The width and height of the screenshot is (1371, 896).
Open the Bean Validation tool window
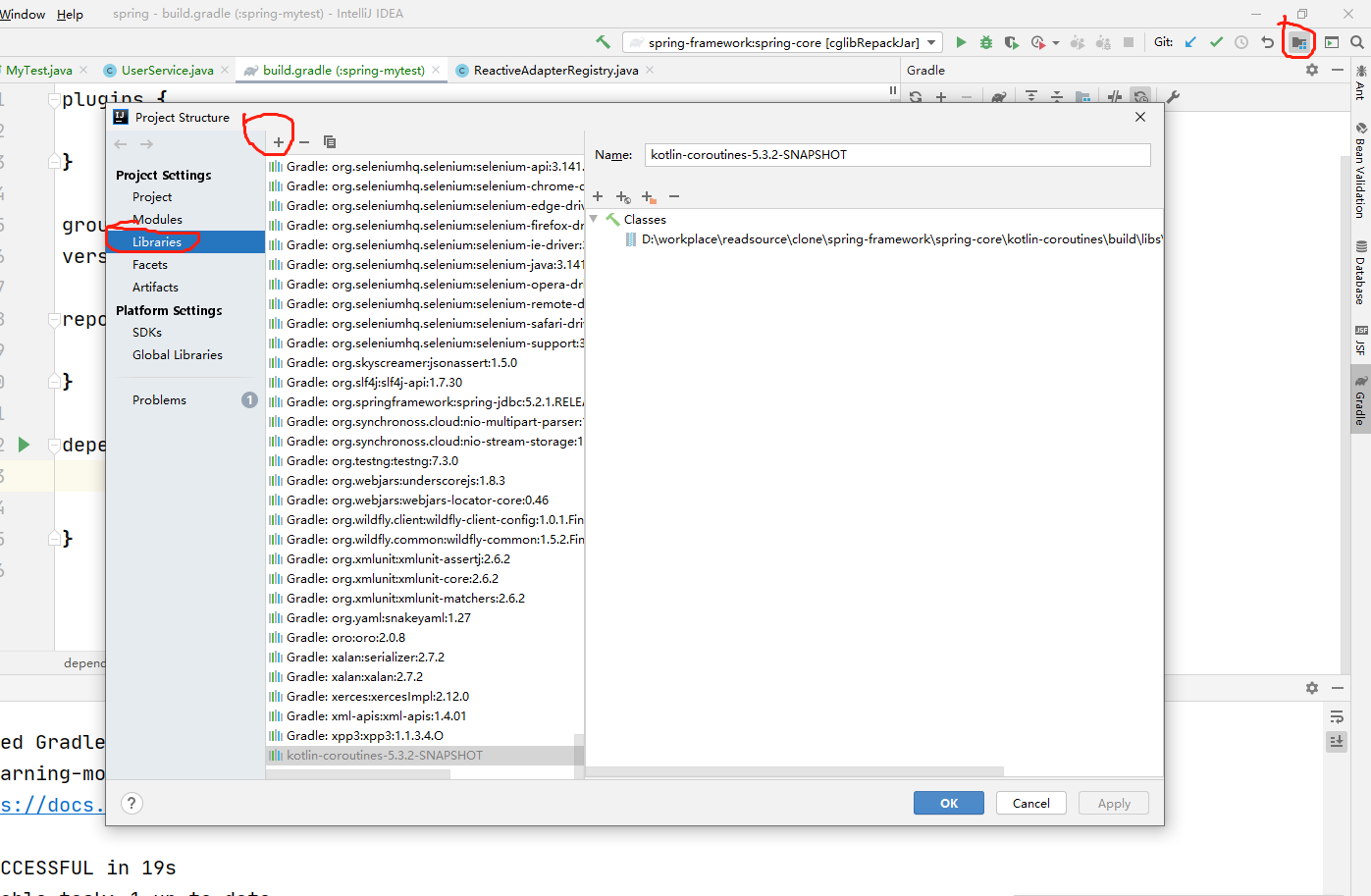click(x=1360, y=170)
